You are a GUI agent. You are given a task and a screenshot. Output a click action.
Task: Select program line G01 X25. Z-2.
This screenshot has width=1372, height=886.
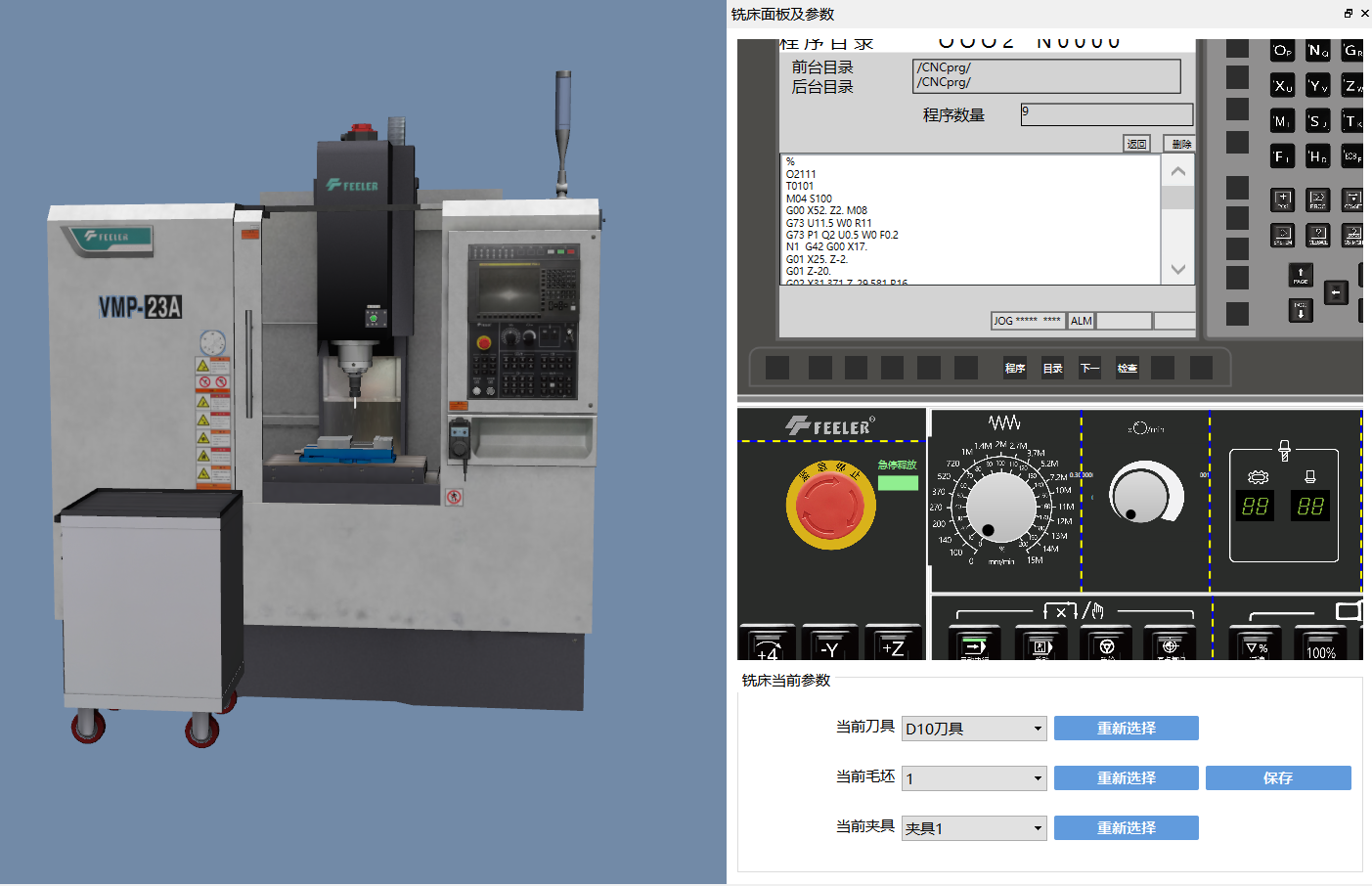point(817,259)
